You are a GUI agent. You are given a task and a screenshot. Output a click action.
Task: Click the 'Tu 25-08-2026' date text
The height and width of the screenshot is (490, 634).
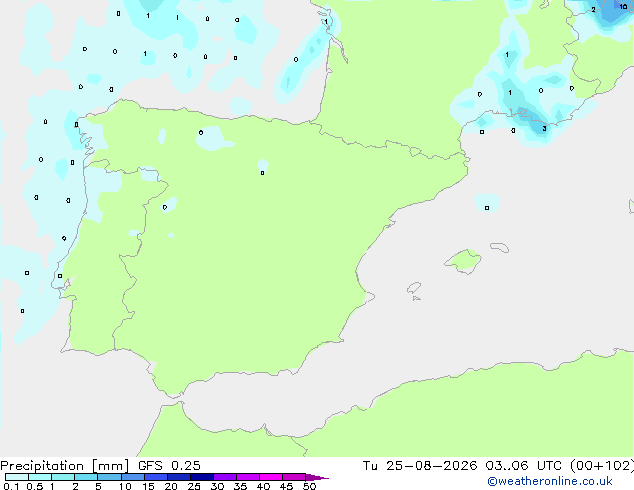point(420,466)
